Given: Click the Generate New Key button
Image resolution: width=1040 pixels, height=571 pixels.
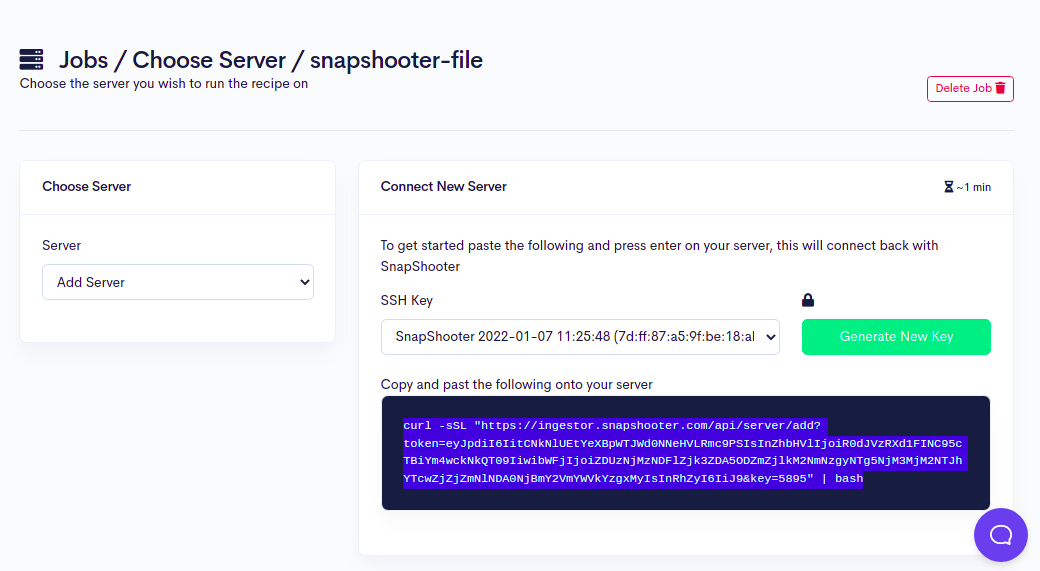Looking at the screenshot, I should pos(896,337).
